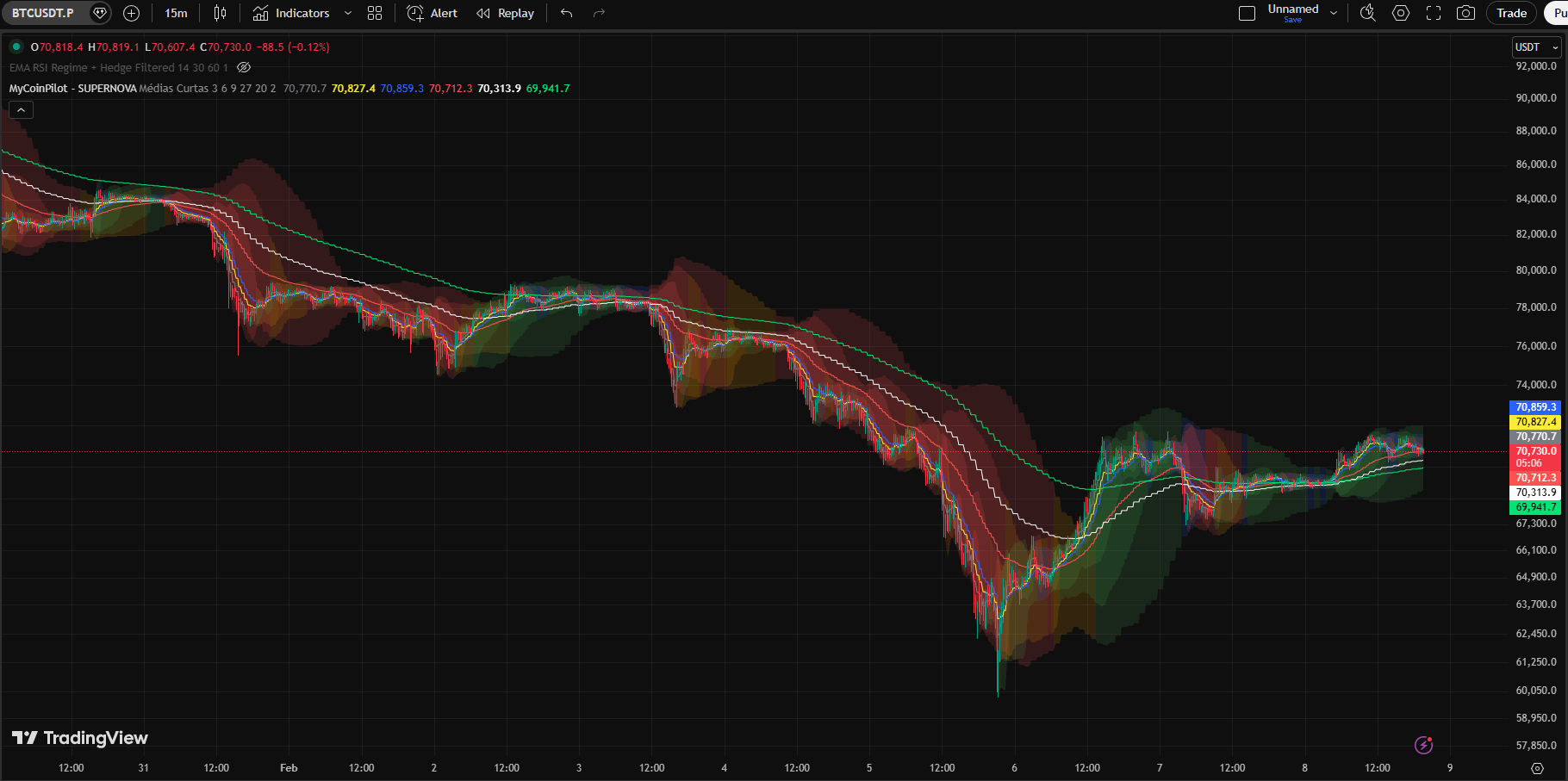Open Quick Search lightning magnifier icon
This screenshot has height=781, width=1568.
pyautogui.click(x=1367, y=13)
